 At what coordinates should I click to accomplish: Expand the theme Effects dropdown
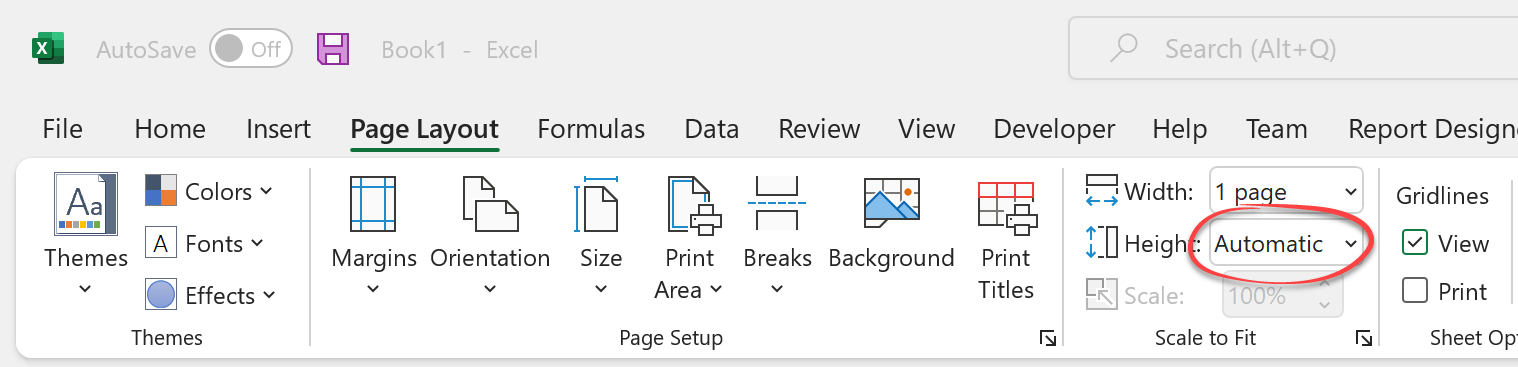click(209, 295)
